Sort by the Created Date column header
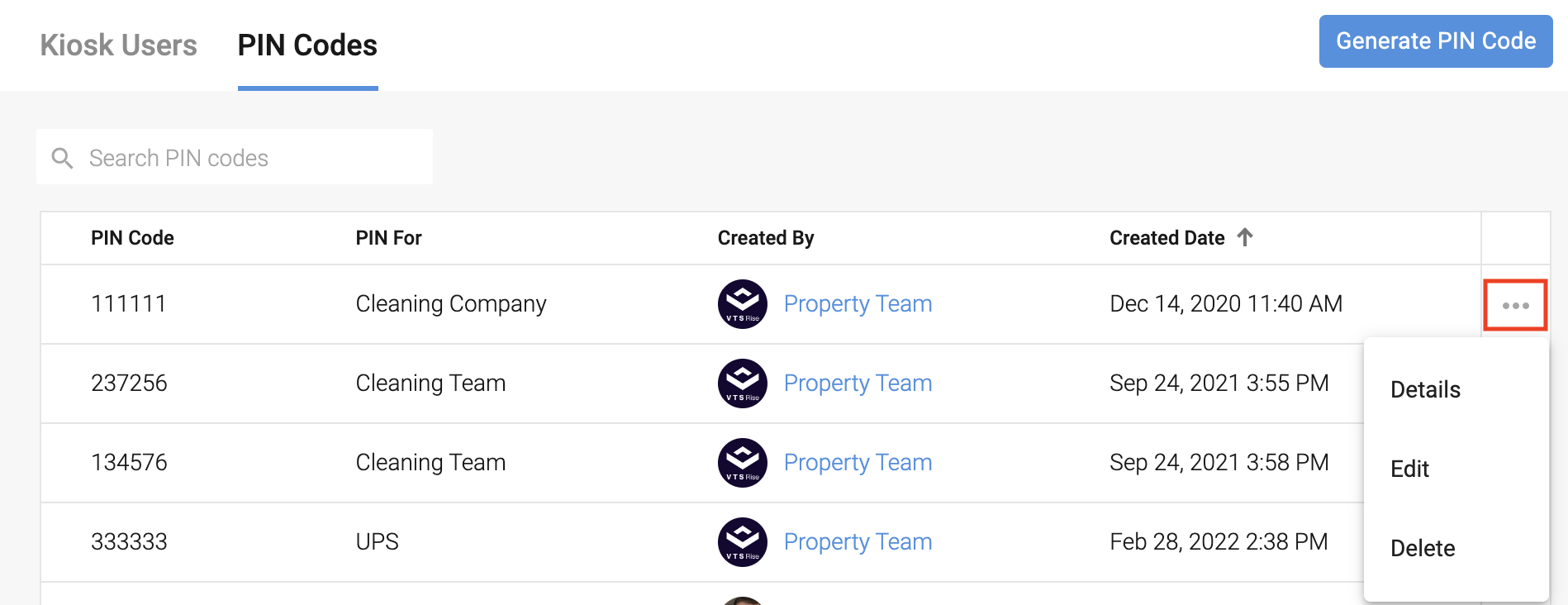 [1166, 238]
